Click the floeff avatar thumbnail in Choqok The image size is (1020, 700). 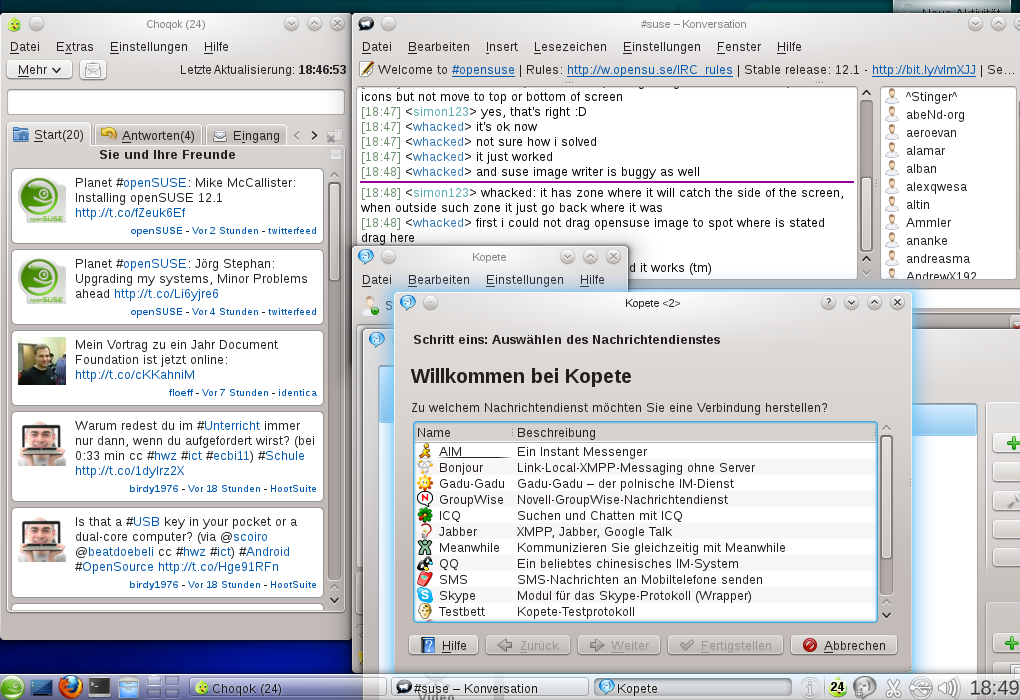click(42, 361)
